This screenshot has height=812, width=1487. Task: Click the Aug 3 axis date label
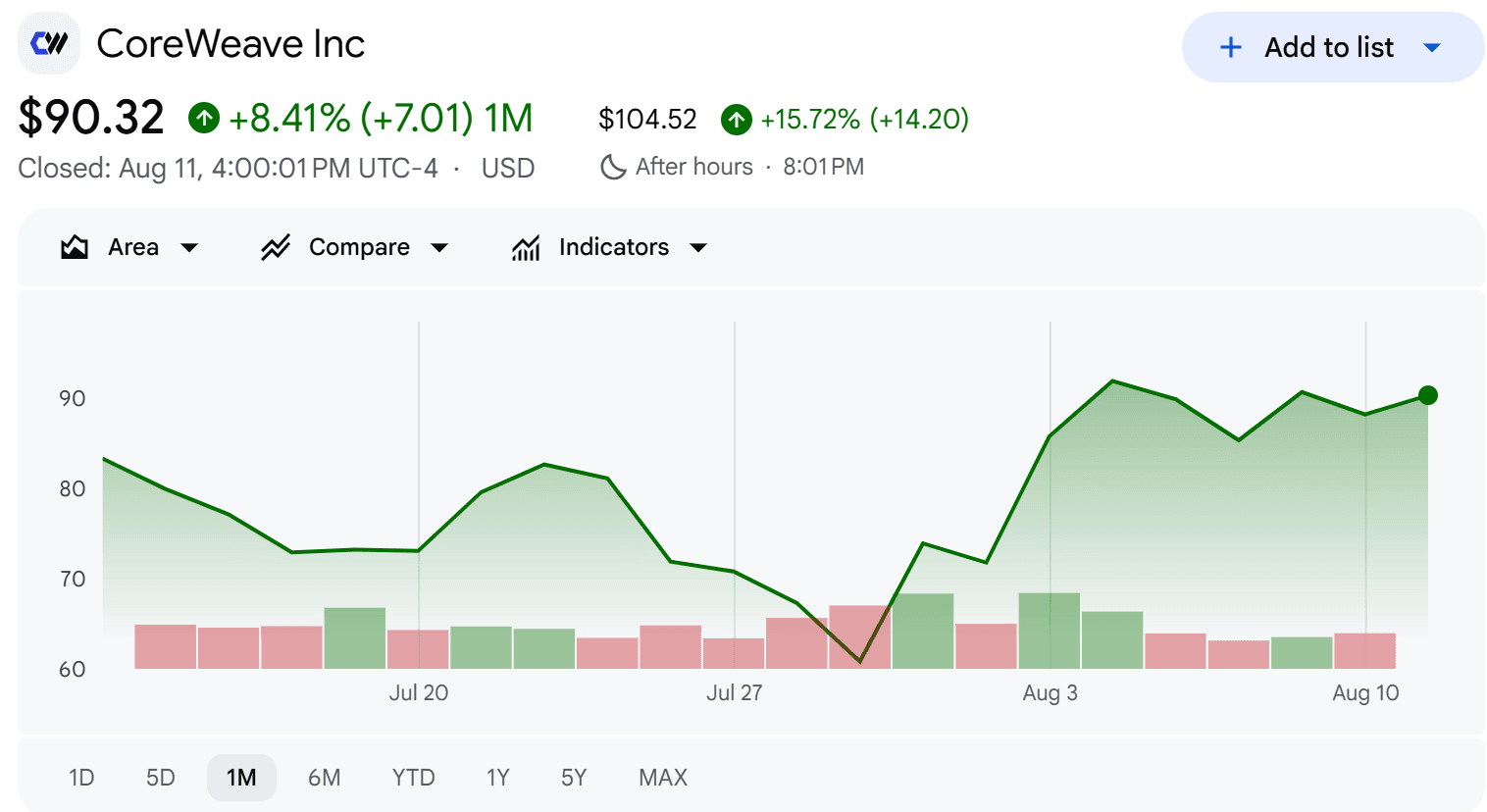click(1050, 692)
